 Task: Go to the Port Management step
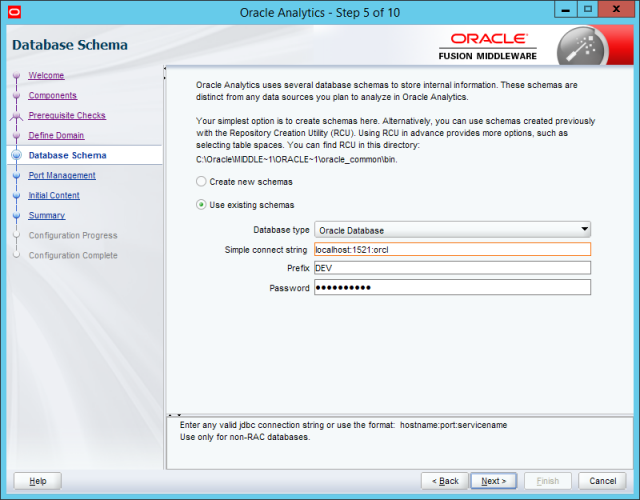click(x=62, y=176)
